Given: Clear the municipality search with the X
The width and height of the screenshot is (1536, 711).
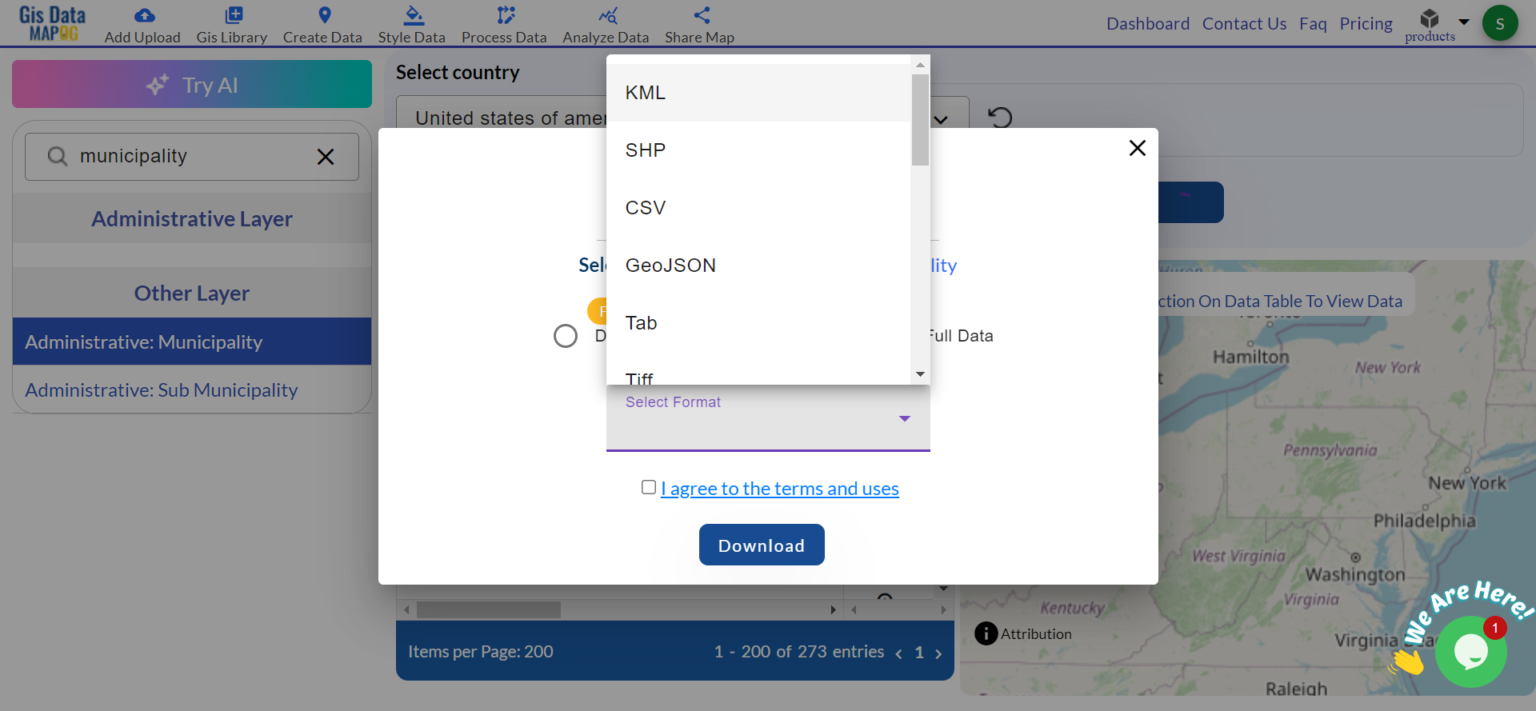Looking at the screenshot, I should pyautogui.click(x=324, y=156).
